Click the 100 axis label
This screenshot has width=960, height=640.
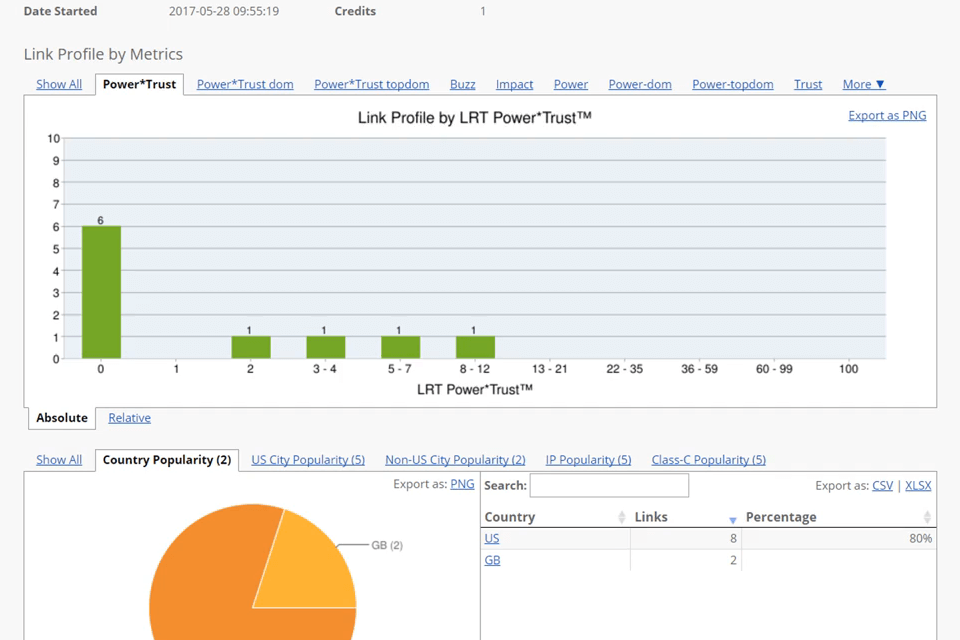pyautogui.click(x=849, y=369)
